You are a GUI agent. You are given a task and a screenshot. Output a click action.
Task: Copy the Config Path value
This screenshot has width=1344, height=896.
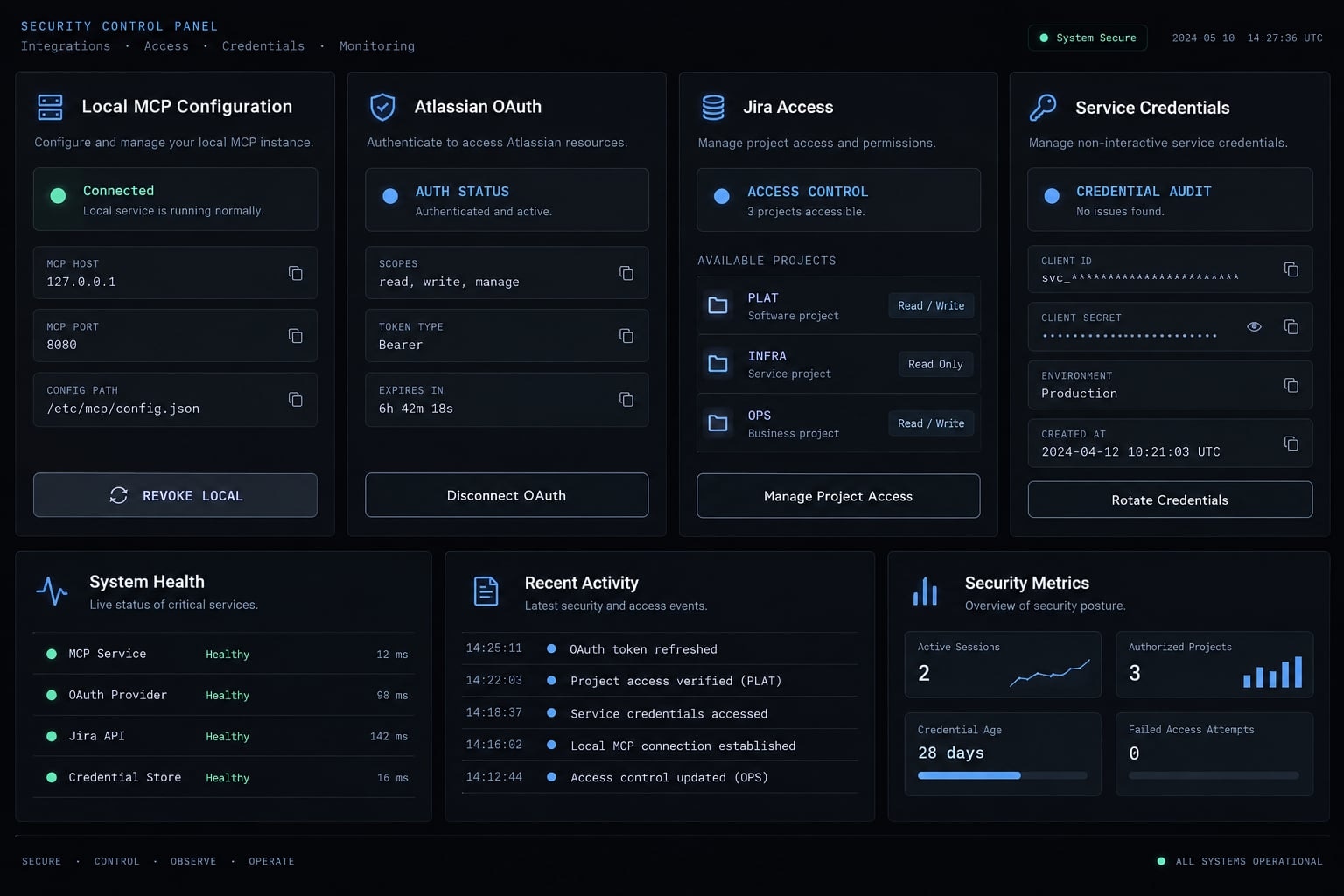pos(296,399)
